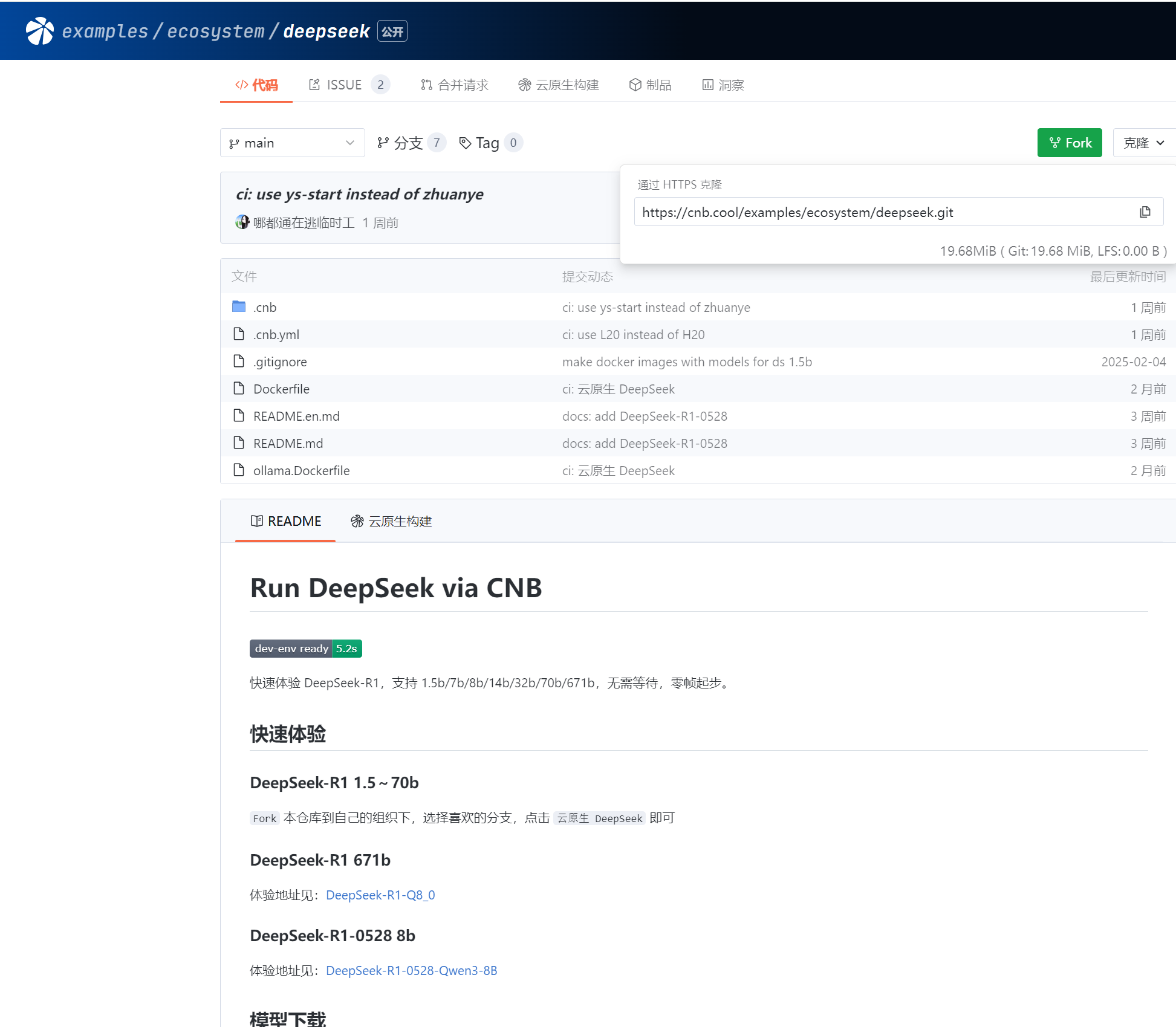Switch to the ISSUE tab
Viewport: 1176px width, 1027px height.
343,85
